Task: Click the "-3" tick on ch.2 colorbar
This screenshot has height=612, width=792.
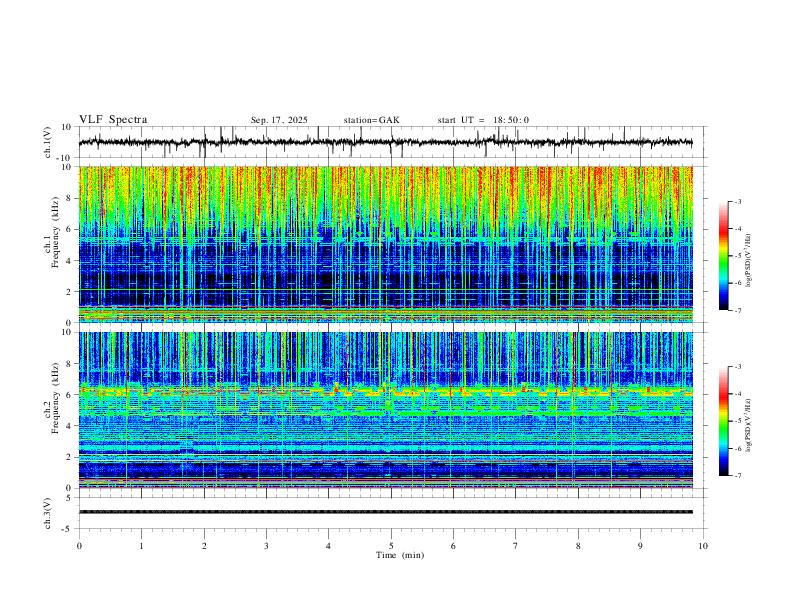Action: click(x=738, y=367)
